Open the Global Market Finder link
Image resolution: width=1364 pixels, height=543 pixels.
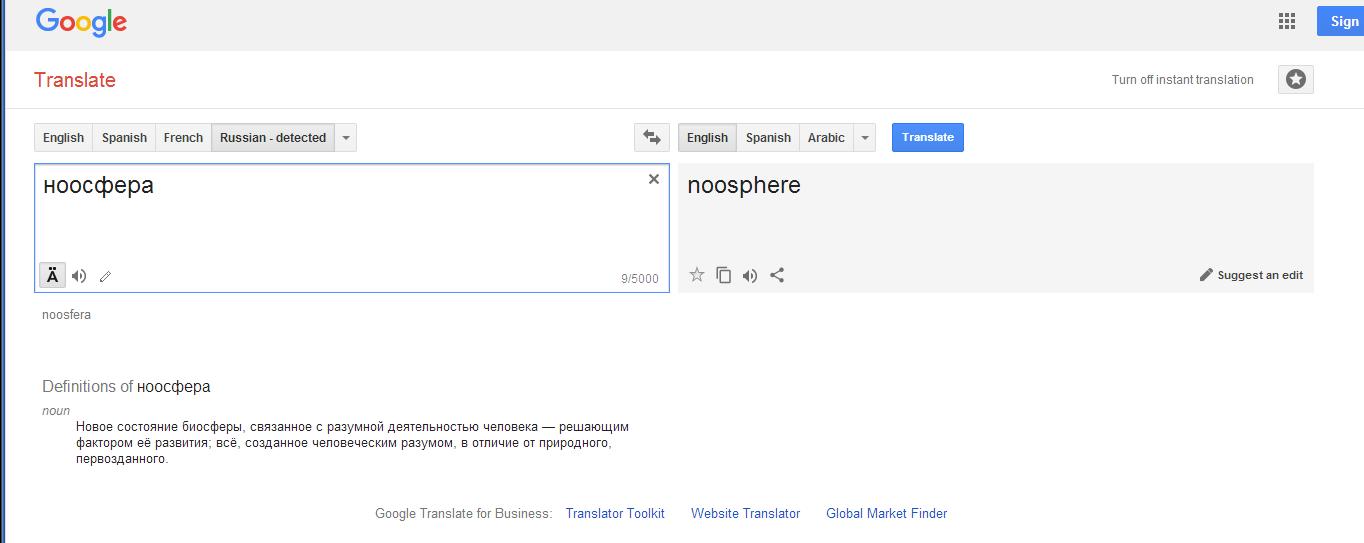(887, 513)
